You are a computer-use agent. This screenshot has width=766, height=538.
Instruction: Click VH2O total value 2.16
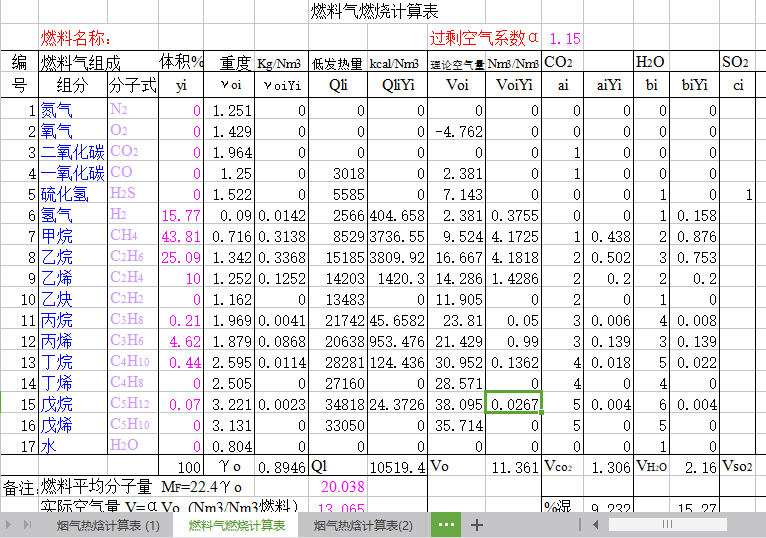point(694,467)
